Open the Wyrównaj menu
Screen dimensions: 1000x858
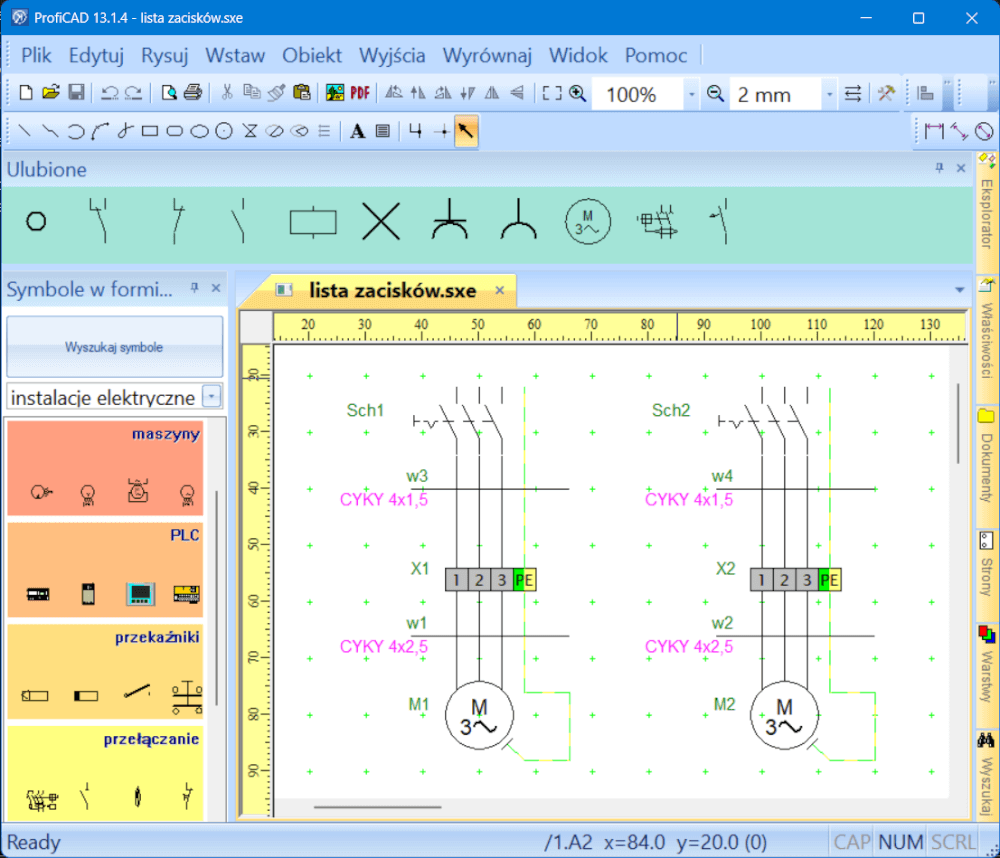click(487, 55)
